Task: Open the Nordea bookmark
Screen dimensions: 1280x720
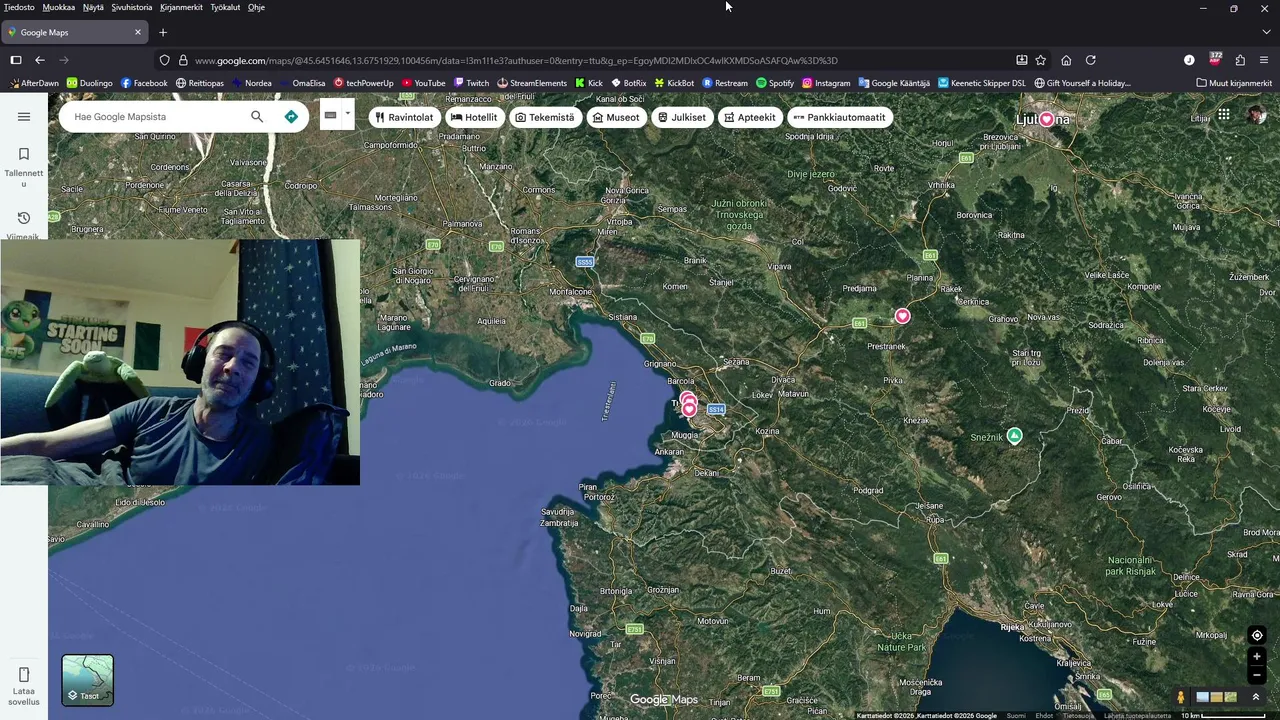Action: [251, 83]
